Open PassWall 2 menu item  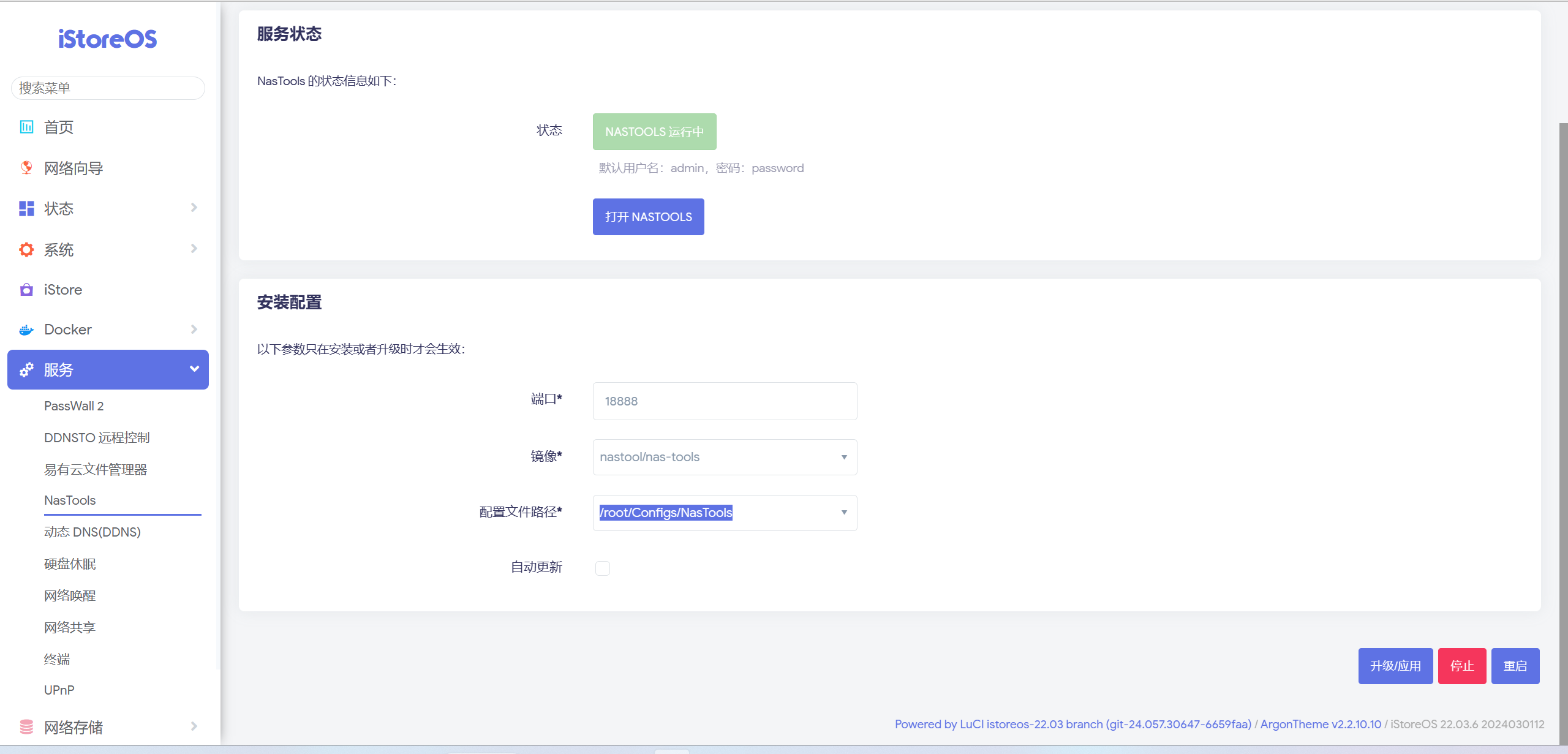(74, 406)
